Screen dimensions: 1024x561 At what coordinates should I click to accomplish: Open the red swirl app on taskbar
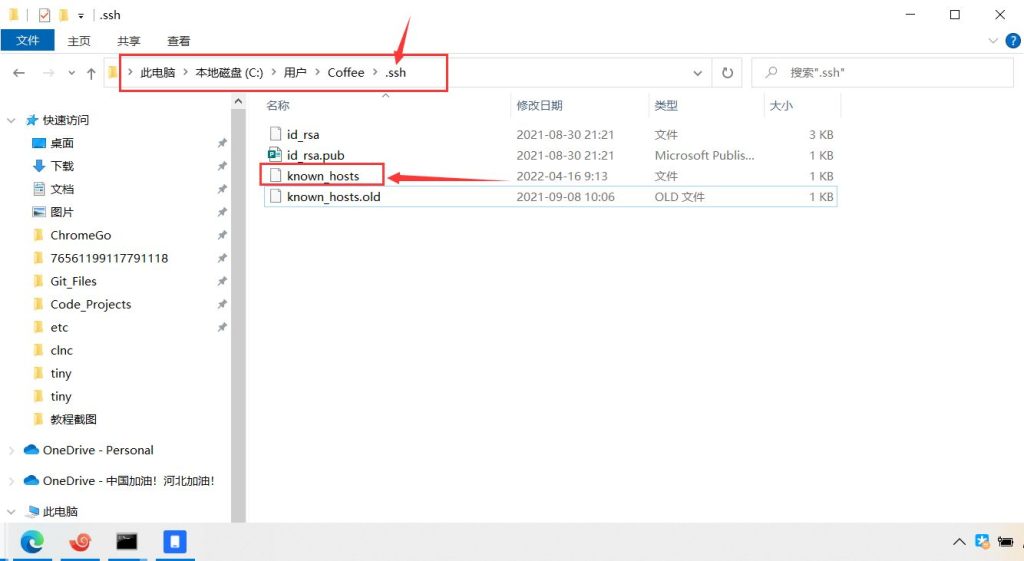point(80,541)
